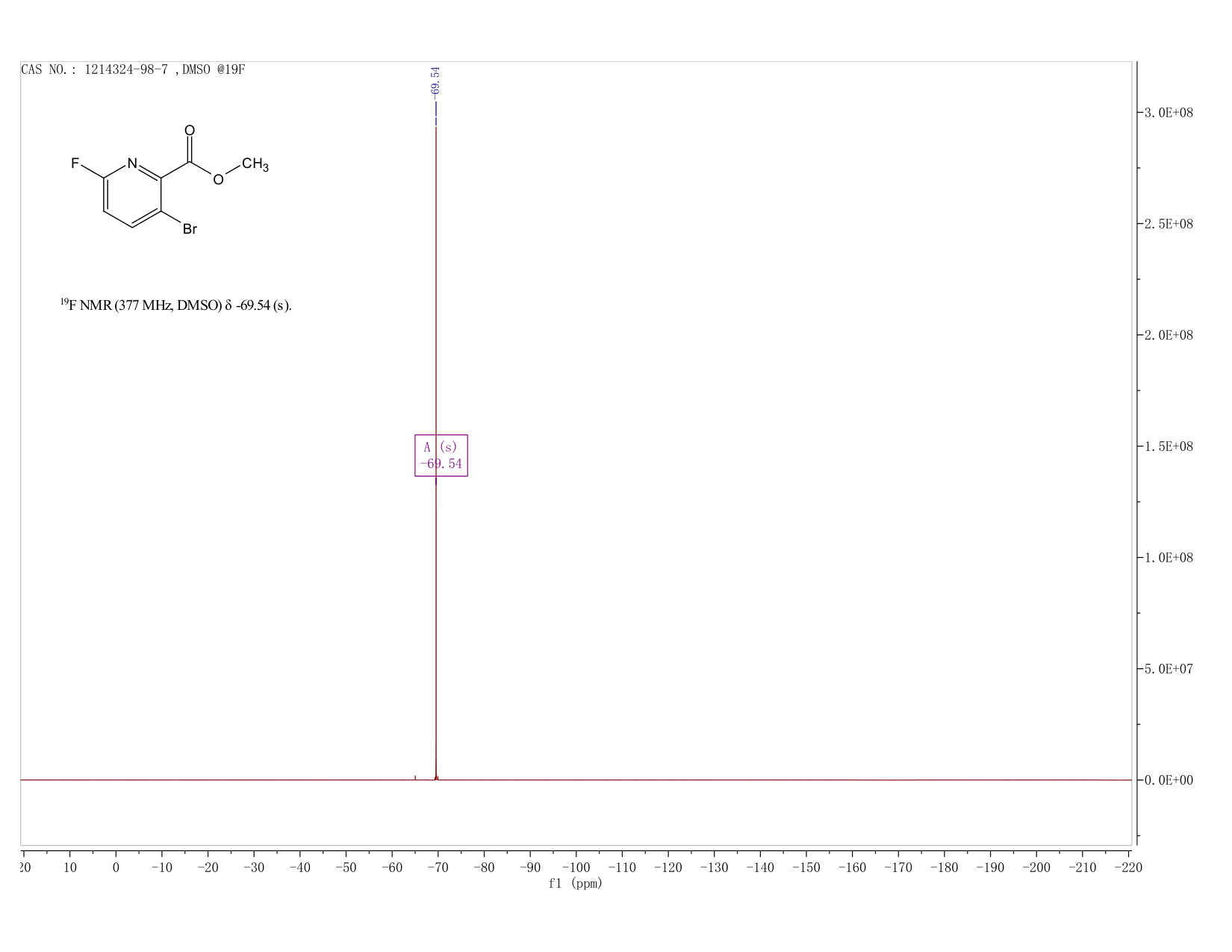Click the small impurity peak near -65 ppm
This screenshot has height=952, width=1232.
pos(415,777)
